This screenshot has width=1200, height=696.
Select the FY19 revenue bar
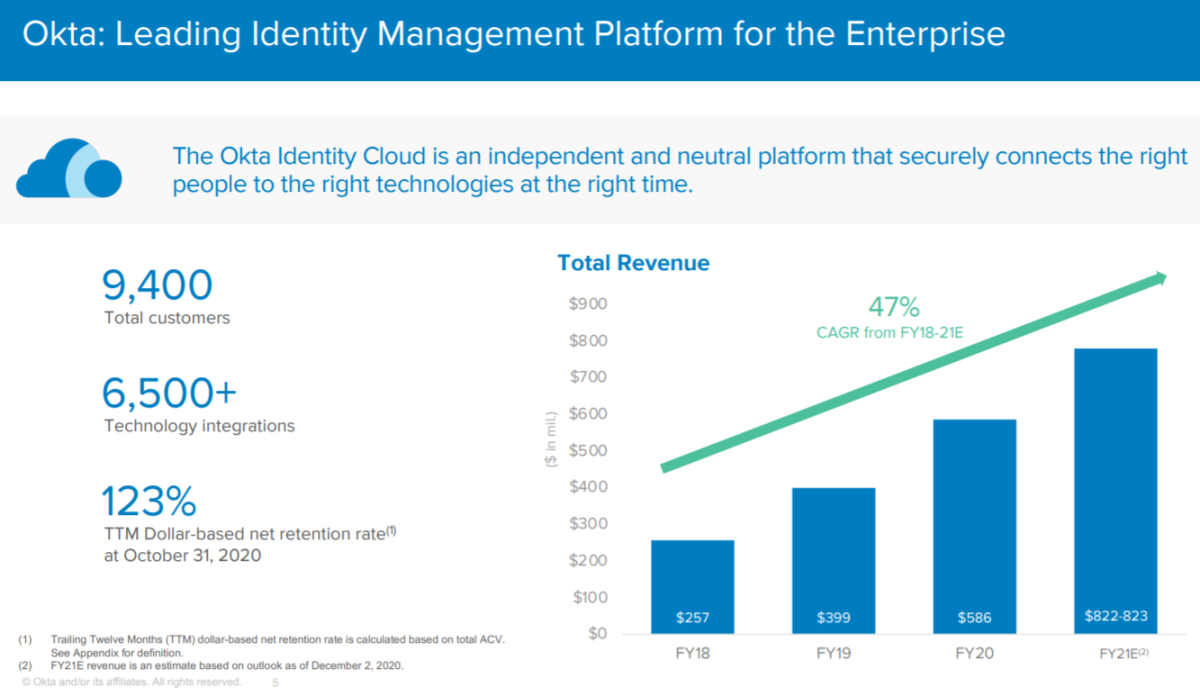(x=833, y=561)
